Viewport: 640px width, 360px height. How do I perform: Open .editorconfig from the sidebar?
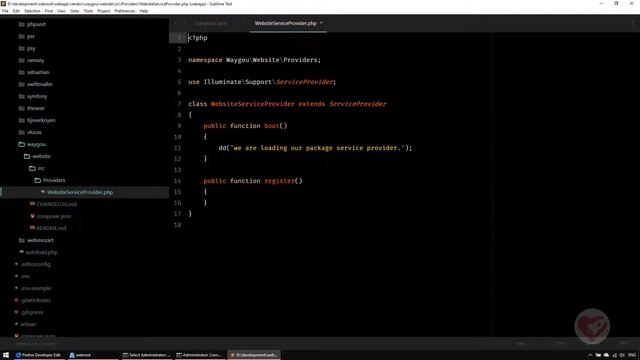[36, 264]
